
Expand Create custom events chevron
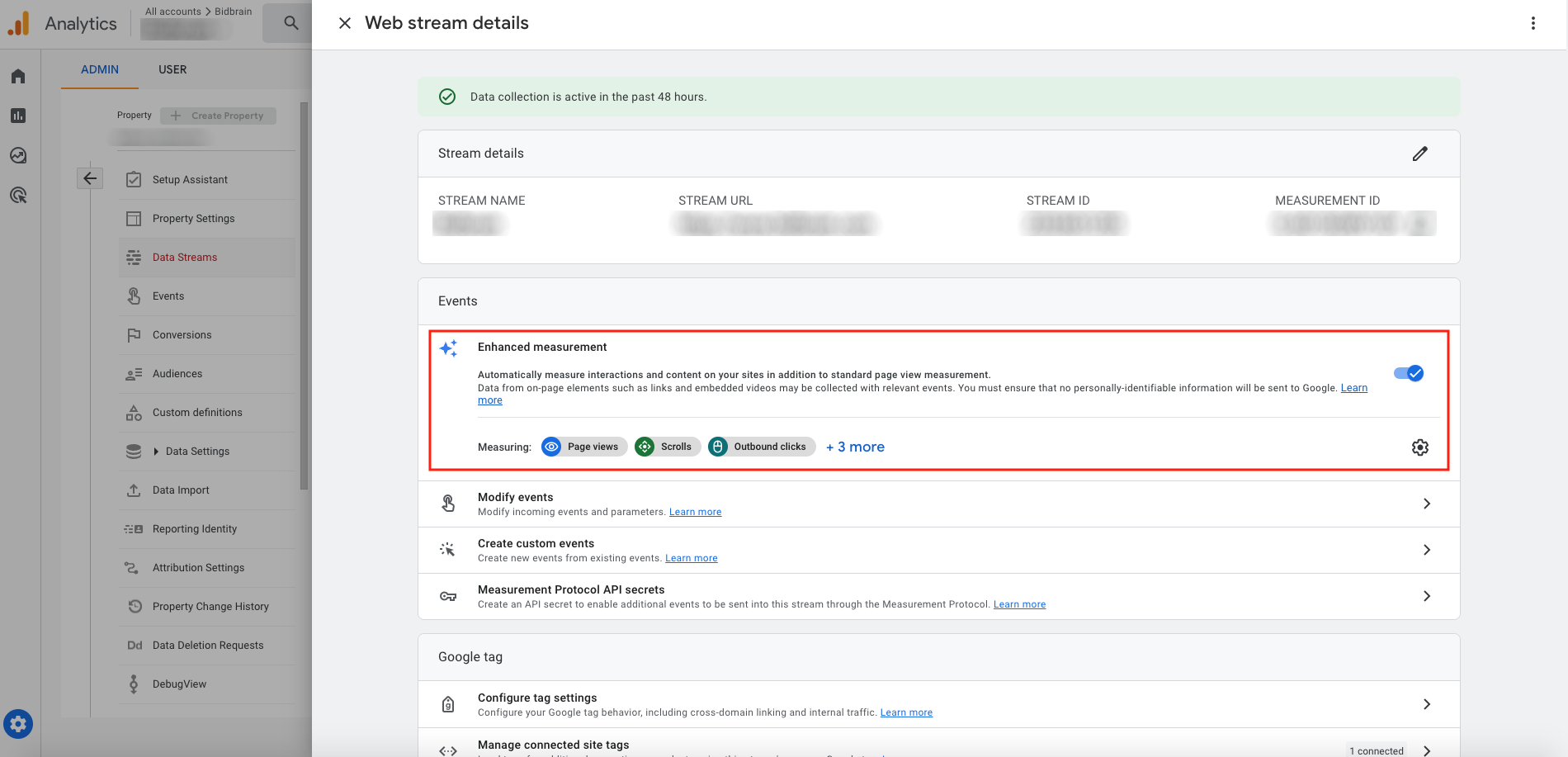(x=1427, y=550)
